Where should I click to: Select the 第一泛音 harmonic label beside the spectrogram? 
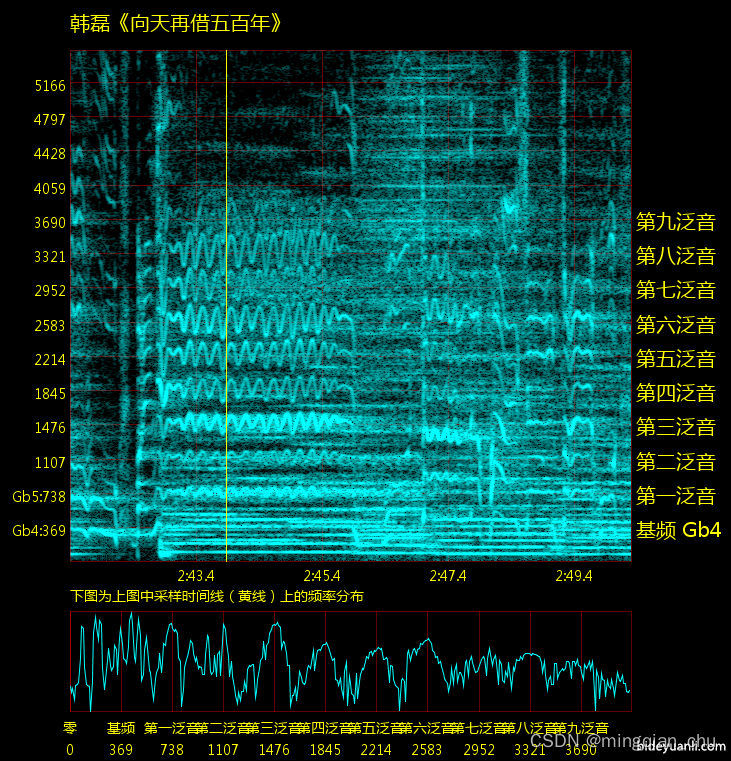[x=676, y=496]
